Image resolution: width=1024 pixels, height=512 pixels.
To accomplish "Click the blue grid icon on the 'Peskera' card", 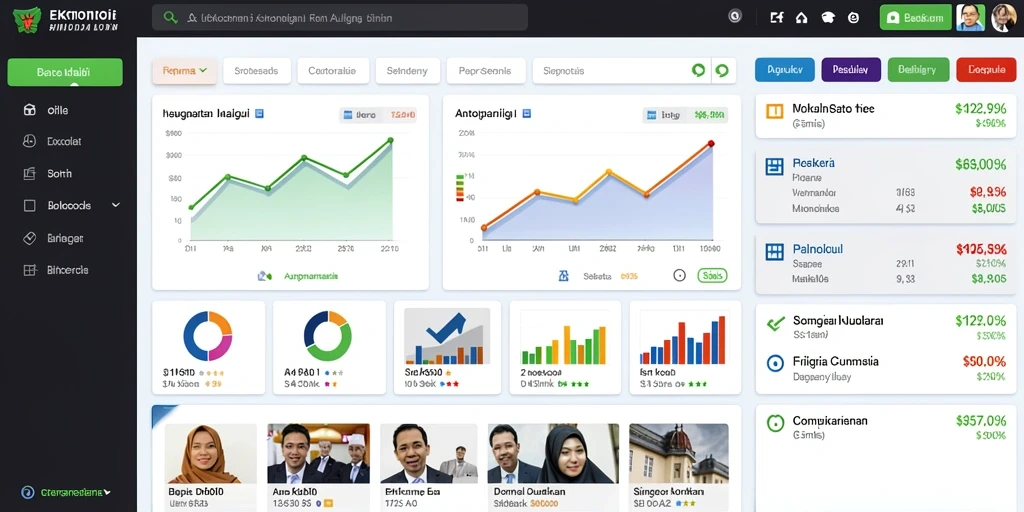I will pyautogui.click(x=774, y=166).
